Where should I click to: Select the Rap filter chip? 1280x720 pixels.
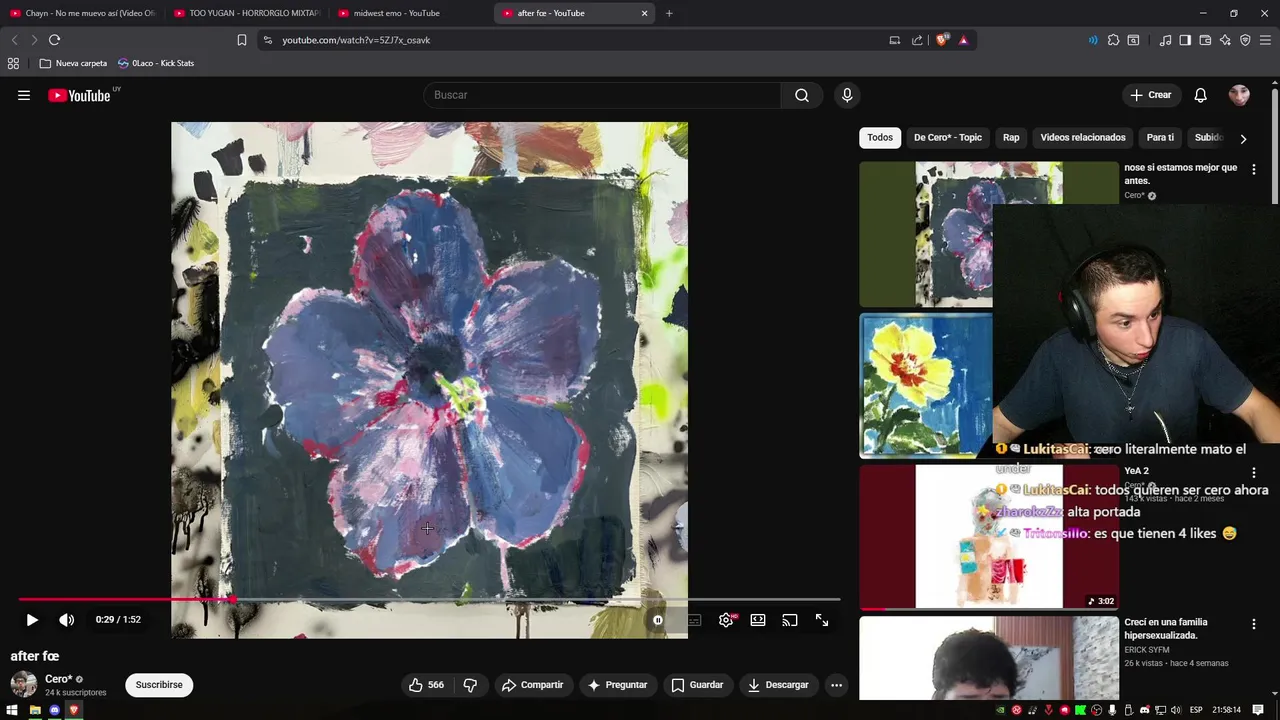tap(1011, 137)
